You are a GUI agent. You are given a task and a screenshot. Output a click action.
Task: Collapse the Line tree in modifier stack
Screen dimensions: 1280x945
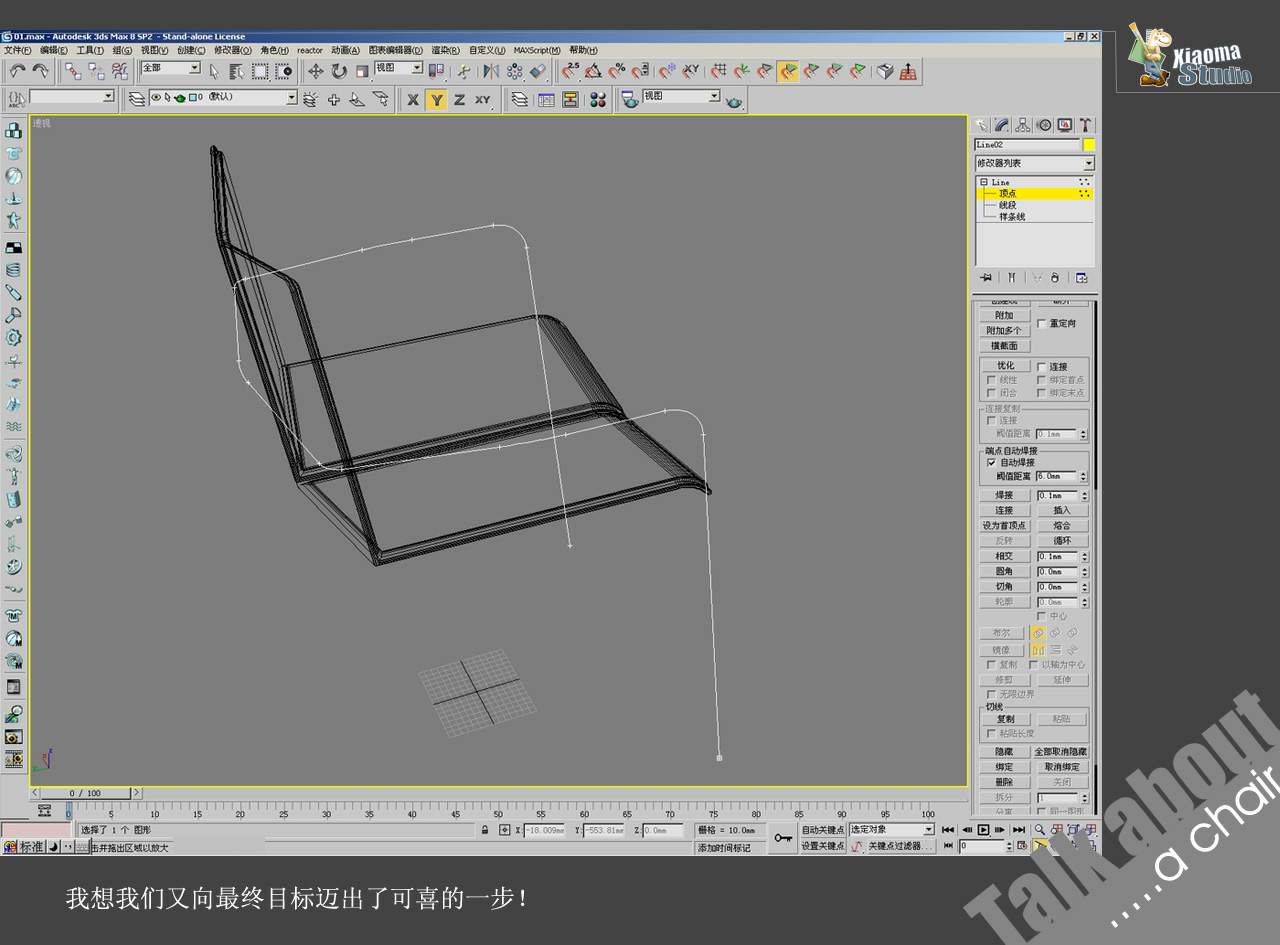tap(984, 182)
